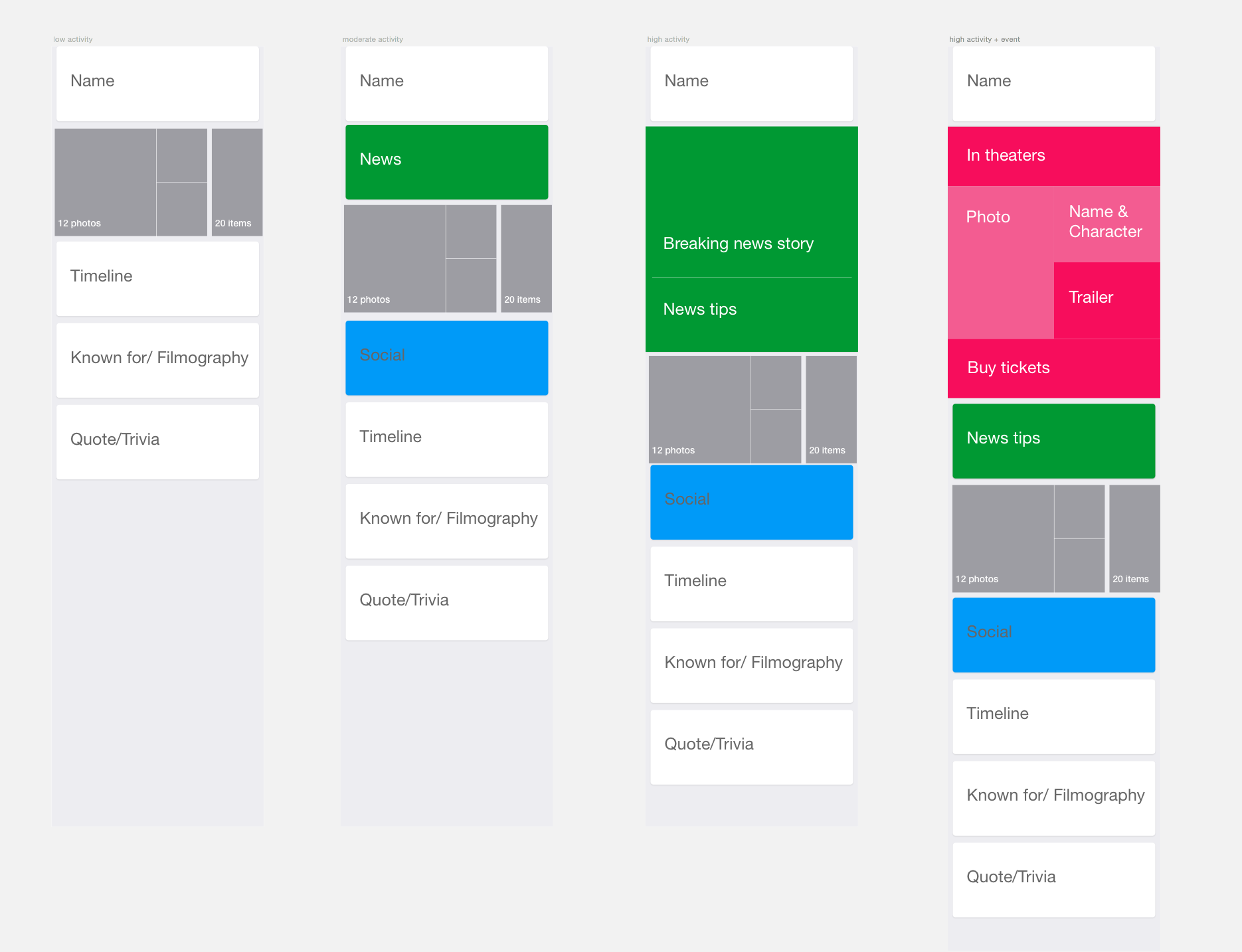Click Timeline card in high activity + event column

pyautogui.click(x=1054, y=716)
